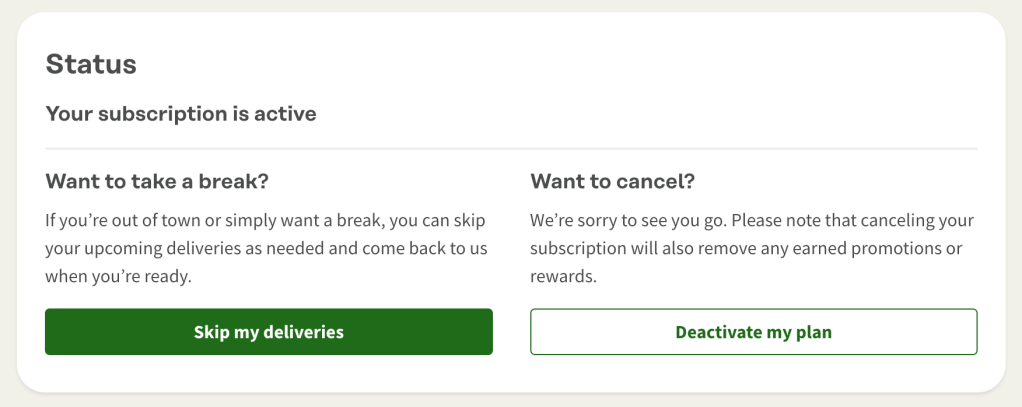
Task: Click the "when you're ready." text line
Action: (x=118, y=277)
